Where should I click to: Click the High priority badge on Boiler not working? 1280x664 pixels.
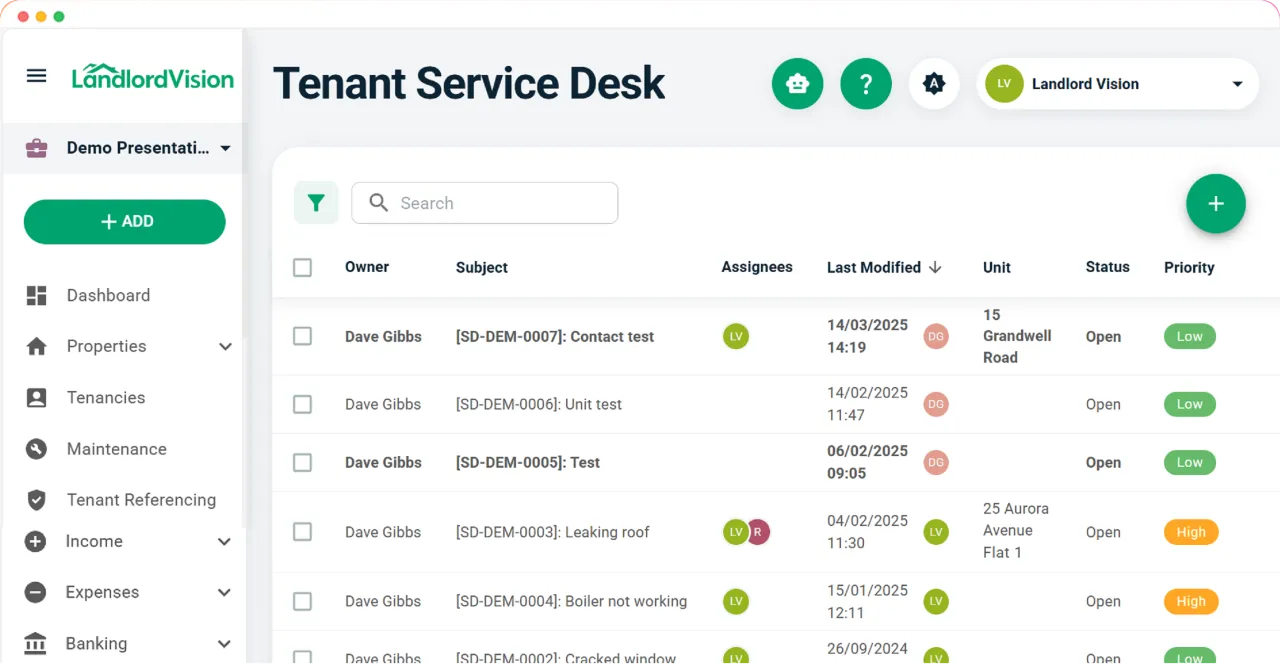pos(1190,601)
